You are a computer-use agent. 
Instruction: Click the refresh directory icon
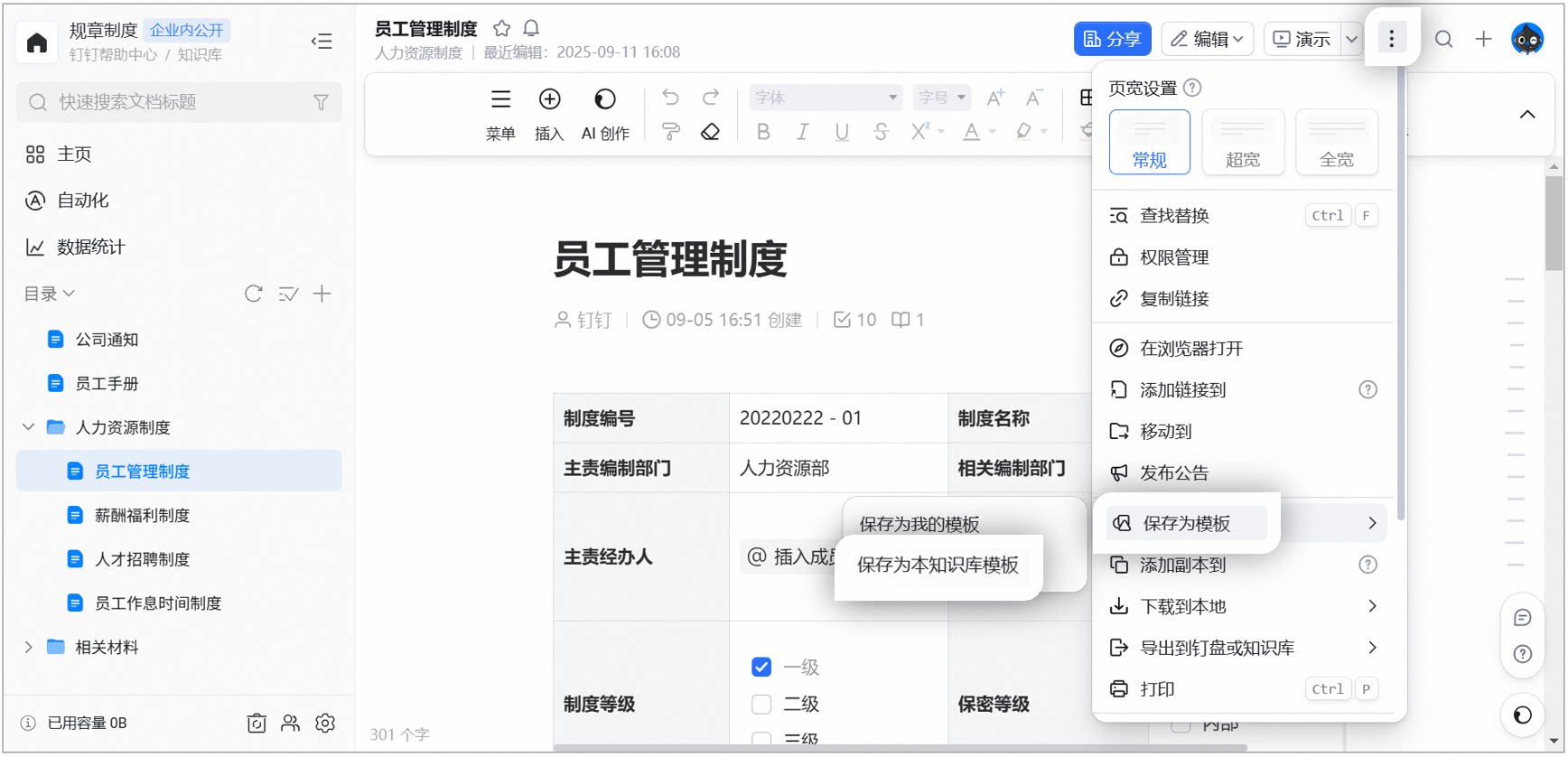pyautogui.click(x=254, y=294)
